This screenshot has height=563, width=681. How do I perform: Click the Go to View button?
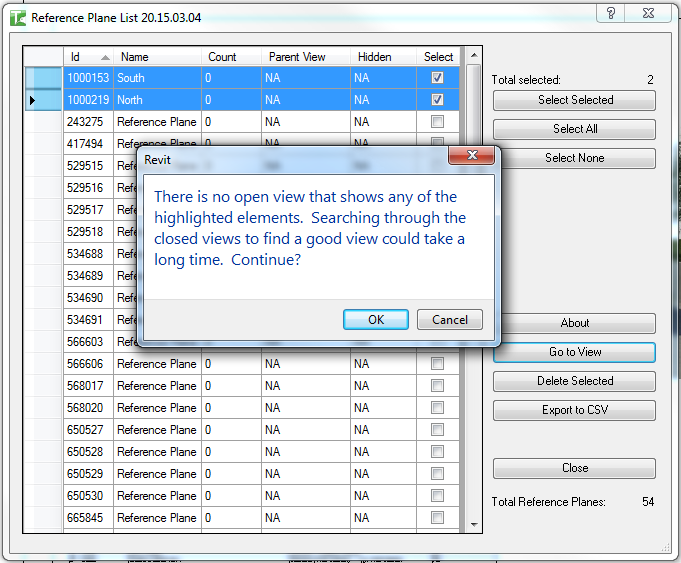coord(574,352)
